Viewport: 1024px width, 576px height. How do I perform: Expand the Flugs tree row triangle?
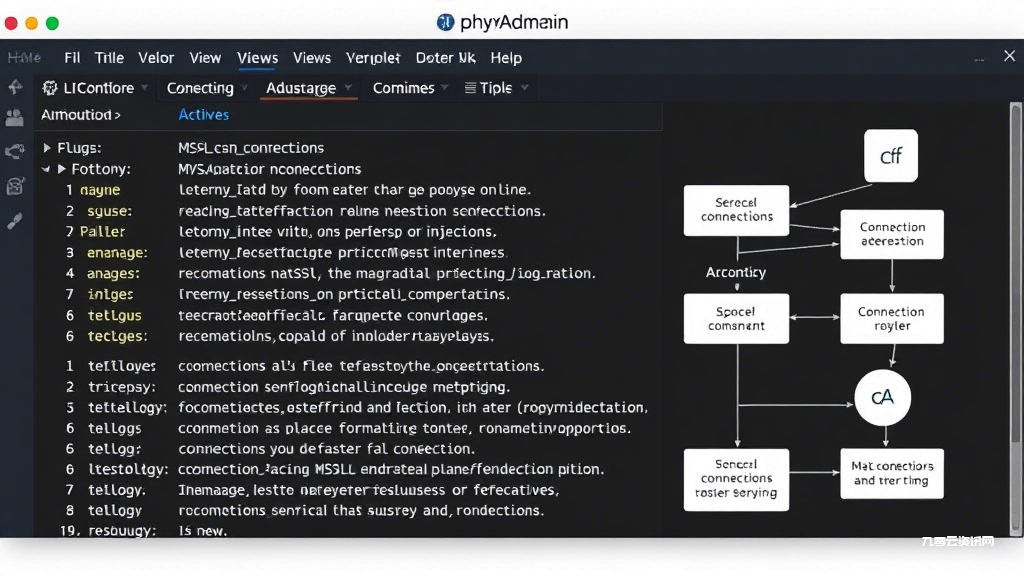click(x=47, y=148)
